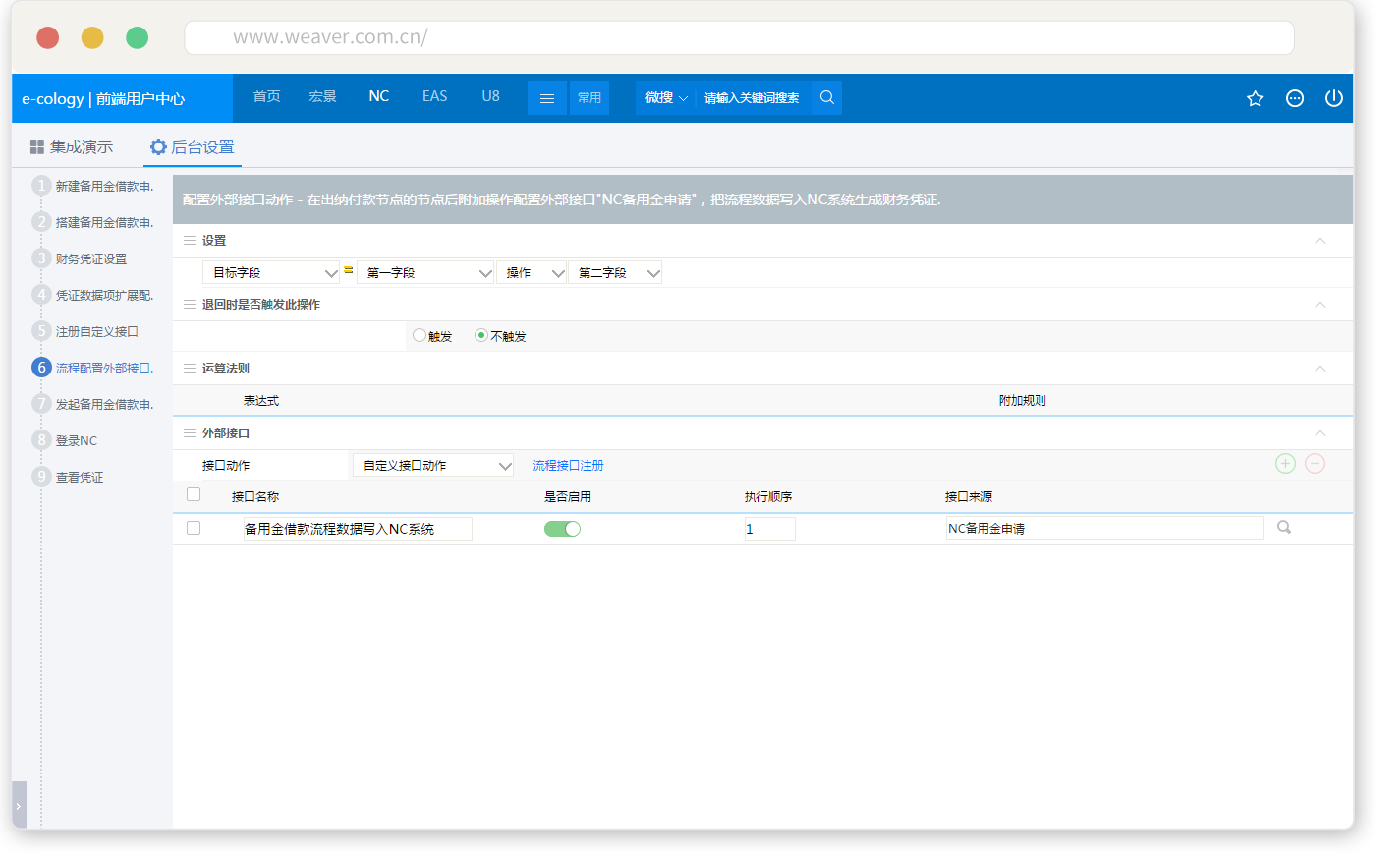
Task: Open the hamburger menu icon beside 常用
Action: 547,98
